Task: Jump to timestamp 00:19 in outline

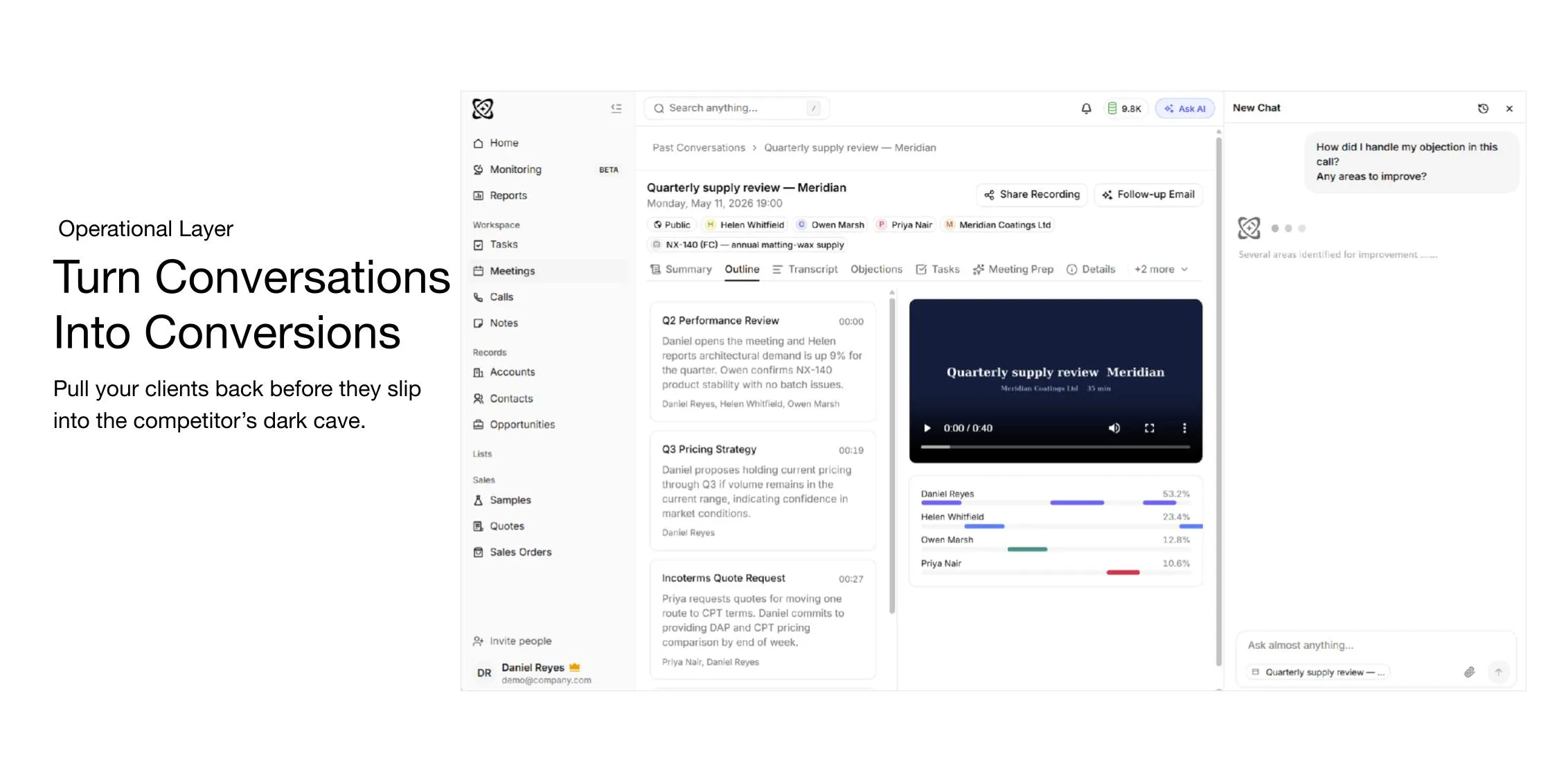Action: [851, 450]
